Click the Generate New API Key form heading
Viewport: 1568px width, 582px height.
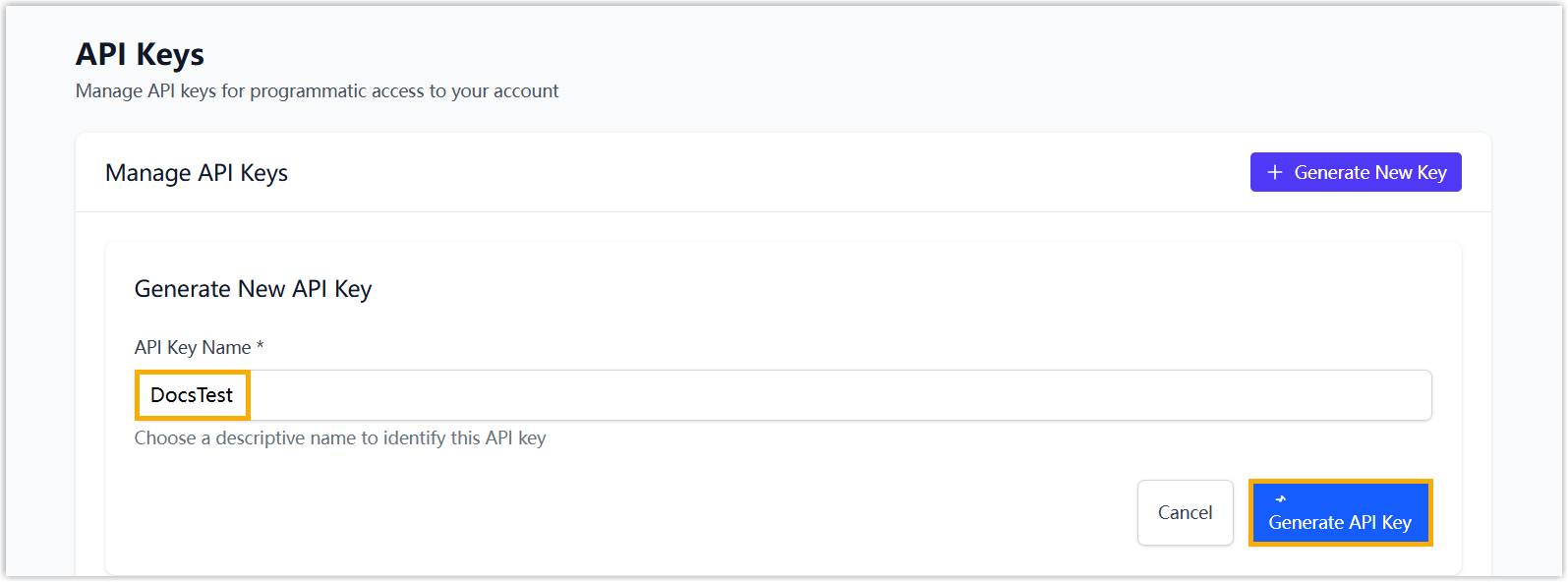coord(253,289)
